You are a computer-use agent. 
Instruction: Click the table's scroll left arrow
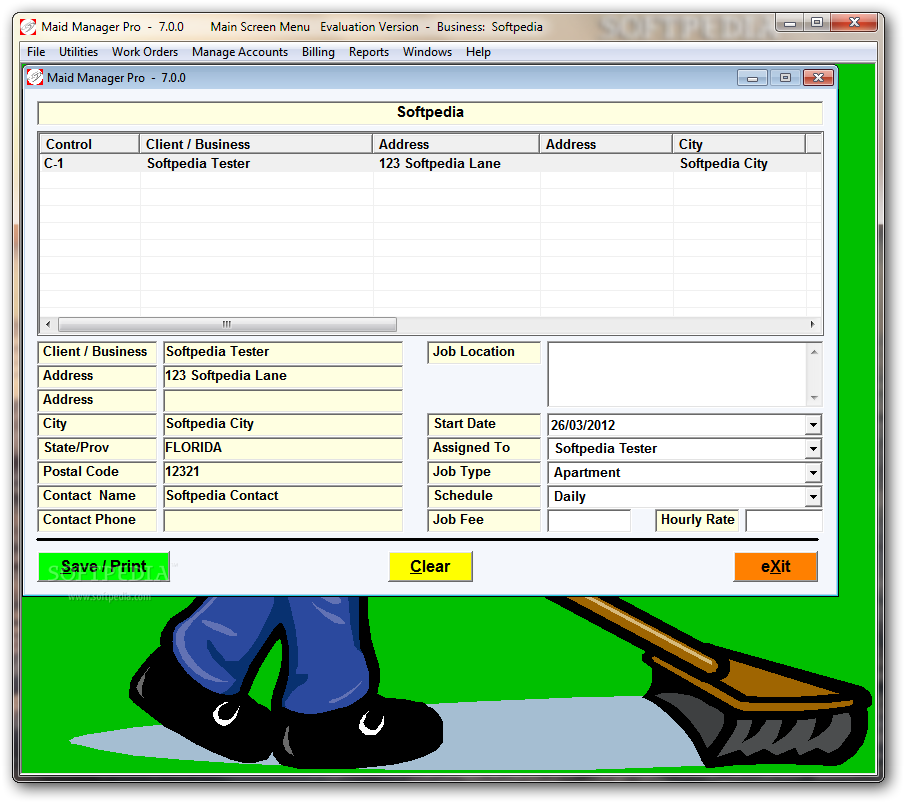pyautogui.click(x=48, y=324)
